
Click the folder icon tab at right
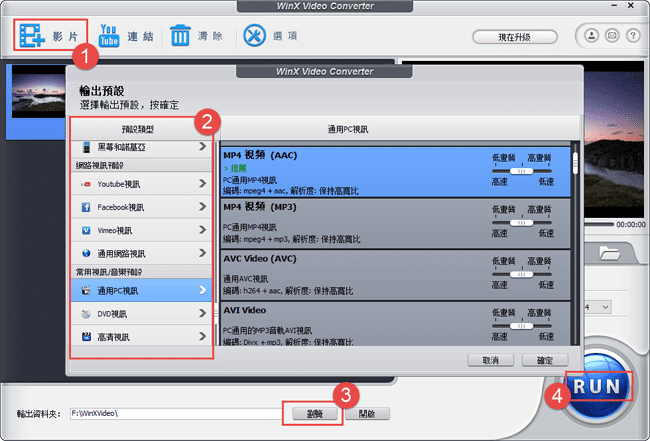(x=610, y=252)
